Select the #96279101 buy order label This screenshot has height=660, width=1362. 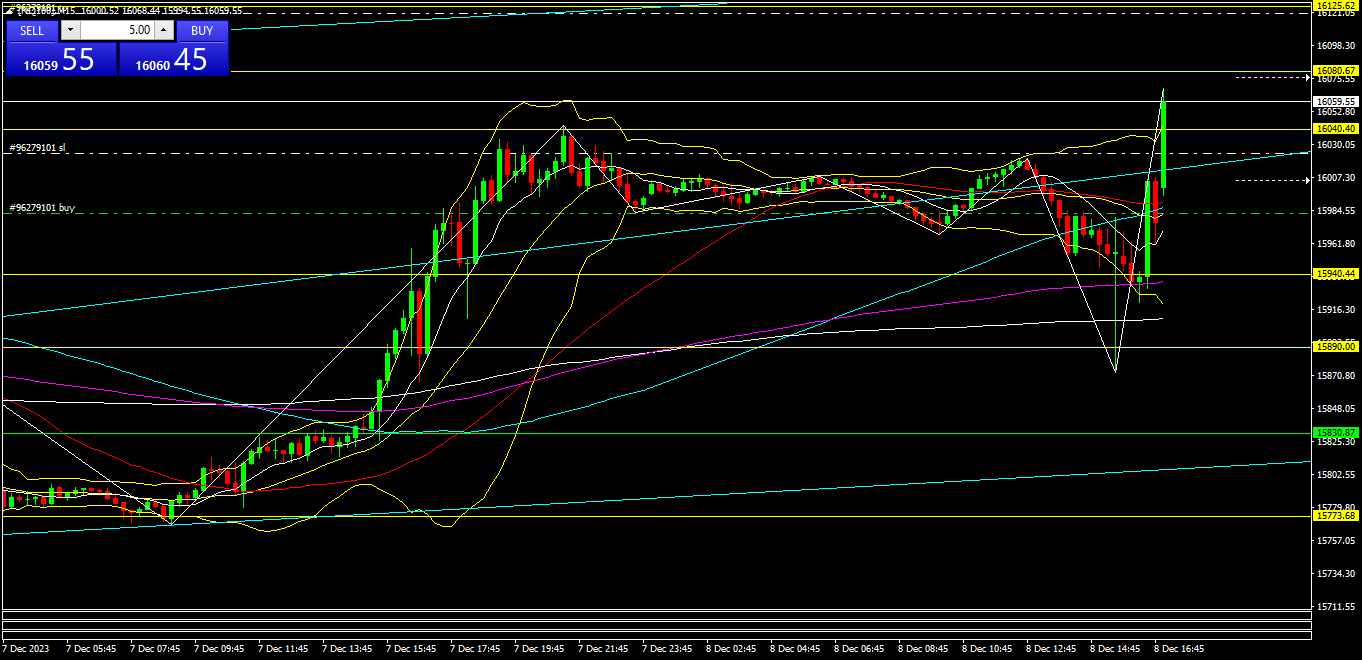point(42,208)
